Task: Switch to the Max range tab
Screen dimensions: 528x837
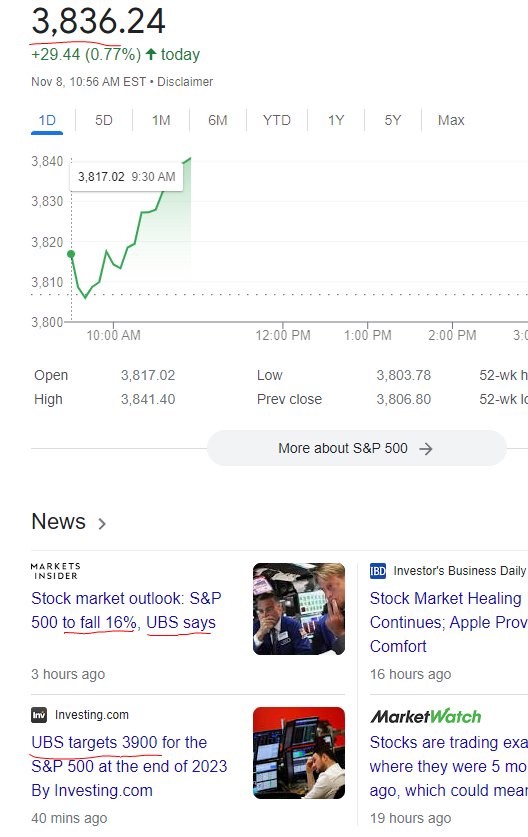Action: (451, 120)
